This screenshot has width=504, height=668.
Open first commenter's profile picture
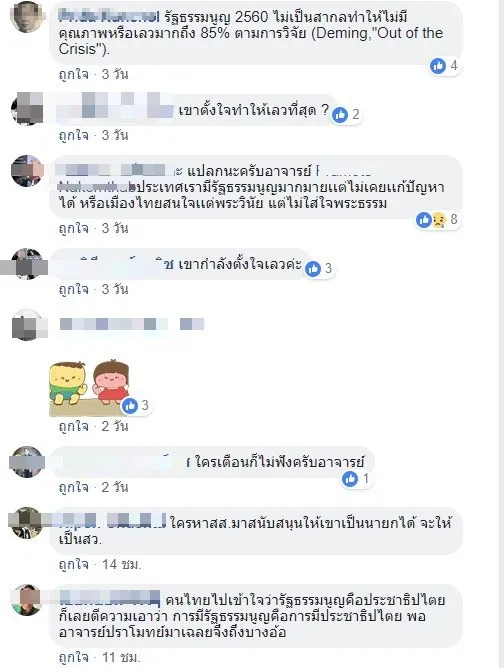(27, 17)
